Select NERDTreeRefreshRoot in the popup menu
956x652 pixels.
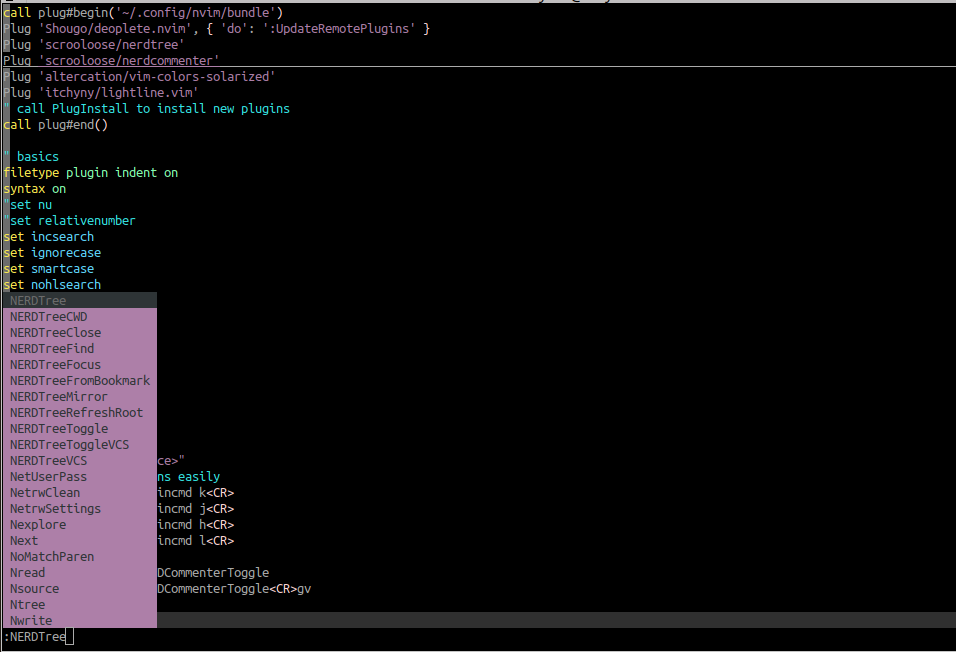(x=76, y=413)
